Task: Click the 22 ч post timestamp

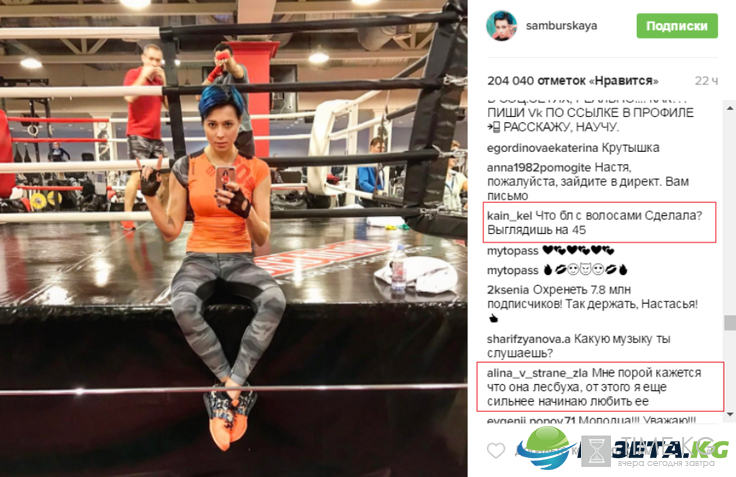Action: 706,81
